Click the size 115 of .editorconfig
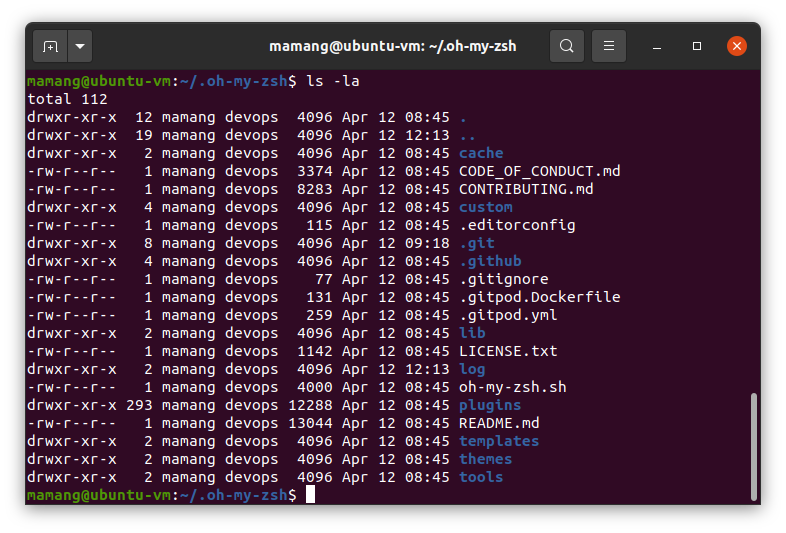The image size is (786, 533). tap(319, 225)
